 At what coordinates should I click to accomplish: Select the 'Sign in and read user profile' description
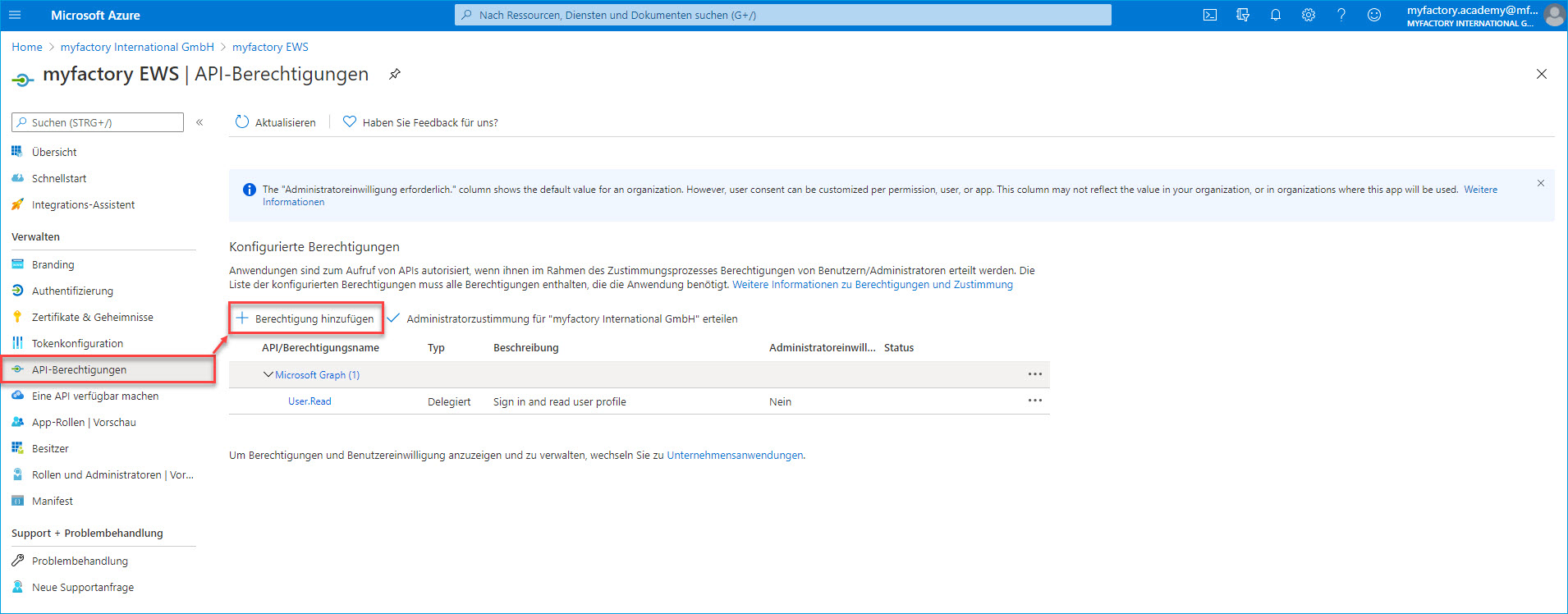[x=559, y=402]
